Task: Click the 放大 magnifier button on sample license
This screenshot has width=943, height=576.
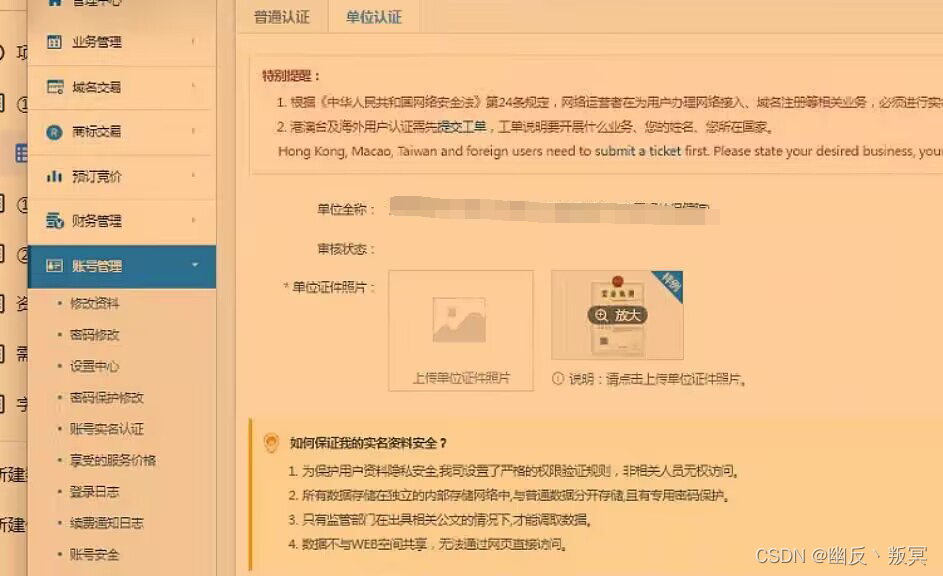Action: point(618,315)
